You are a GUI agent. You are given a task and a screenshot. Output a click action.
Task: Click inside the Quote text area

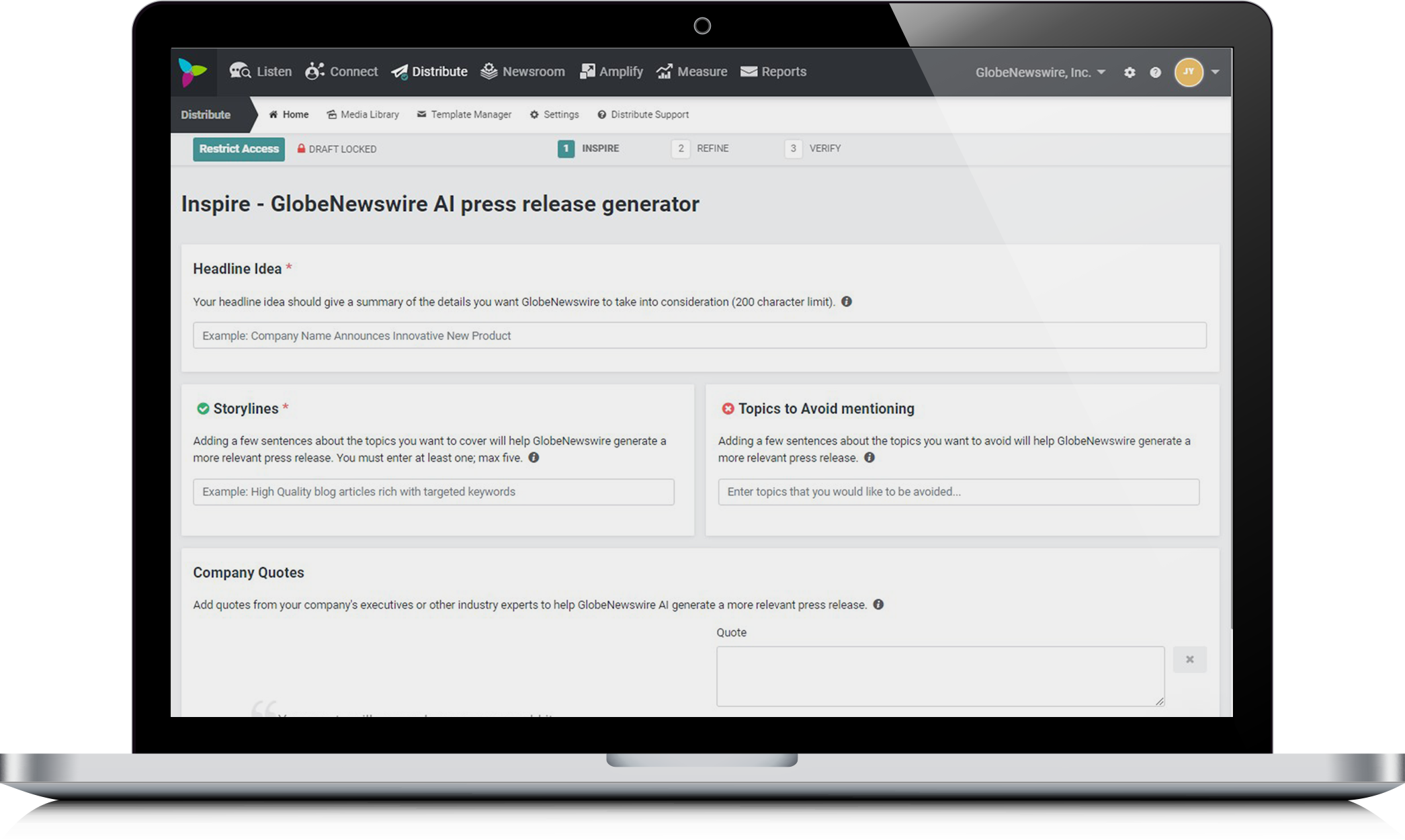940,676
